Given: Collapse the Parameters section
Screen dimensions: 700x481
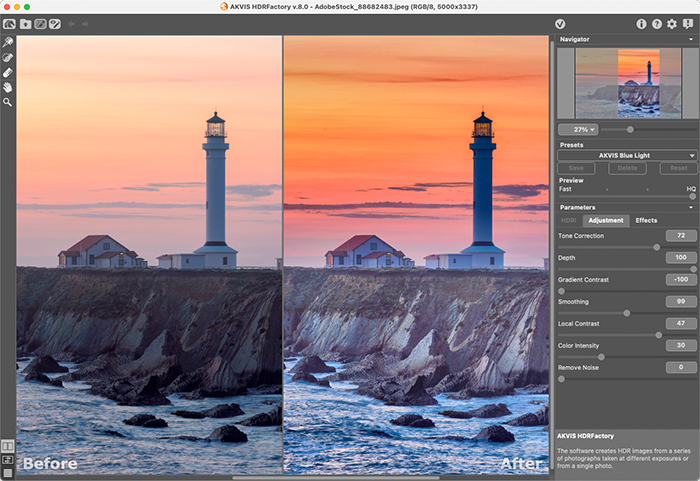Looking at the screenshot, I should (x=692, y=207).
